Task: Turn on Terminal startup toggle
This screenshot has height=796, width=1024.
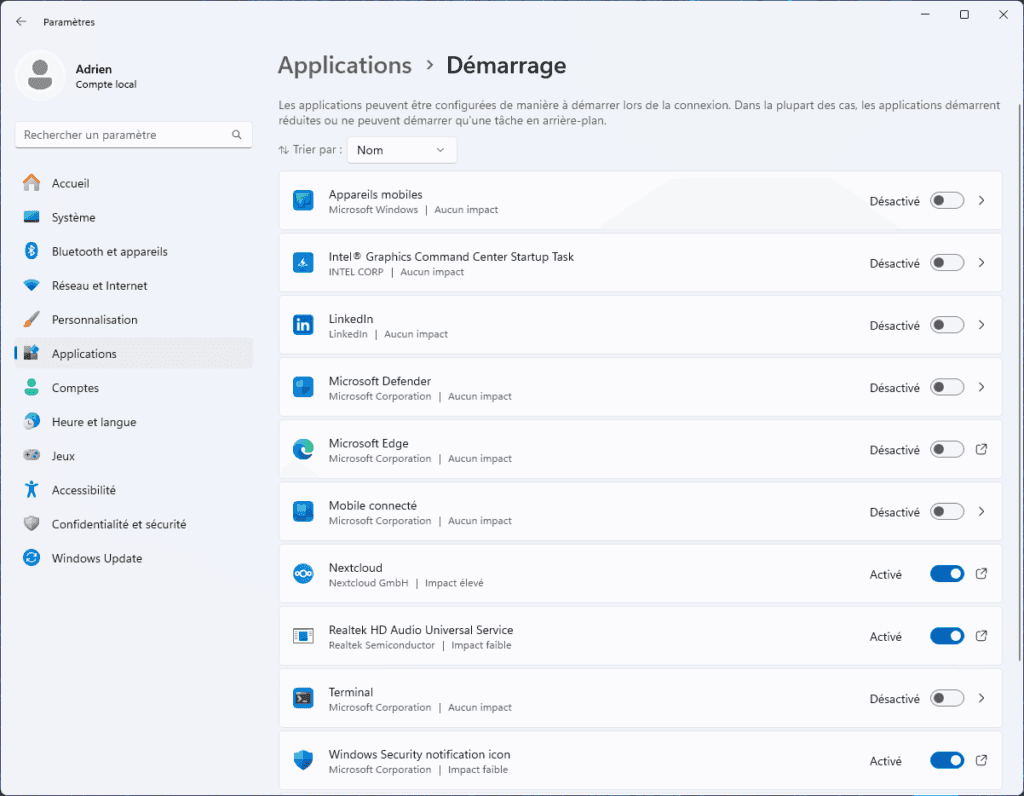Action: coord(947,698)
